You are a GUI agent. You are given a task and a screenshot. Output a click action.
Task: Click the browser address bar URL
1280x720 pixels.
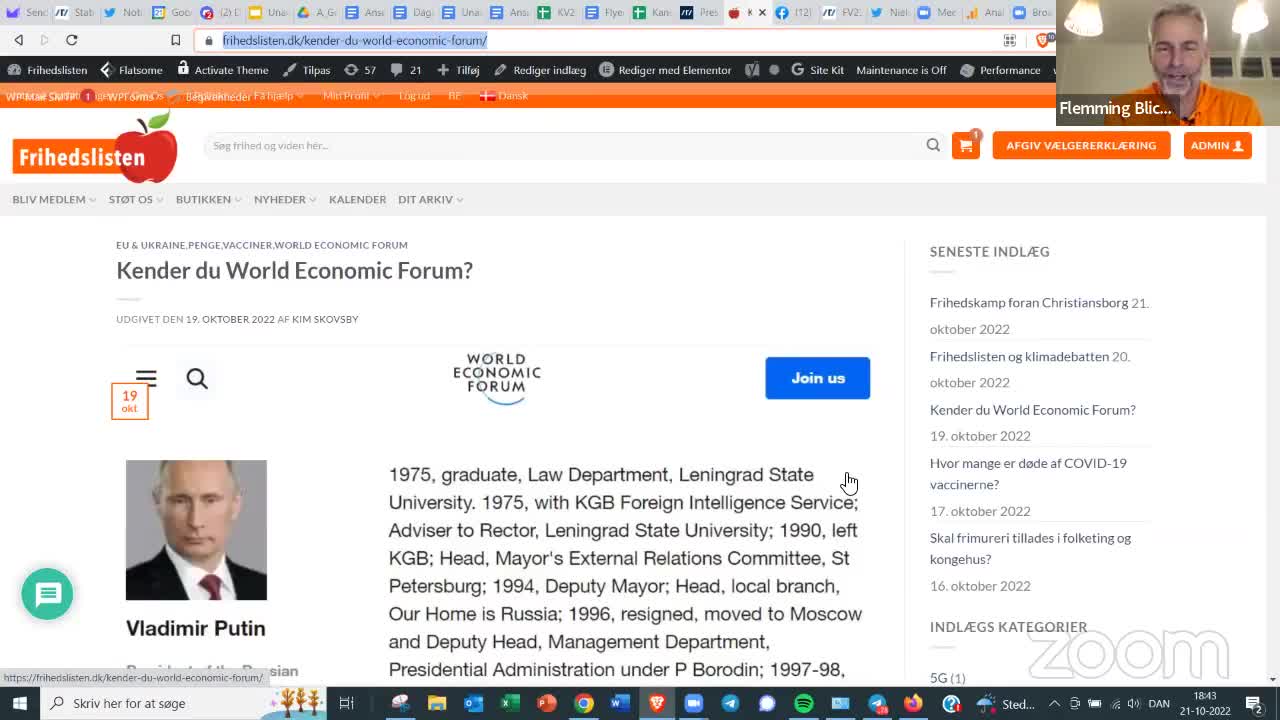354,40
